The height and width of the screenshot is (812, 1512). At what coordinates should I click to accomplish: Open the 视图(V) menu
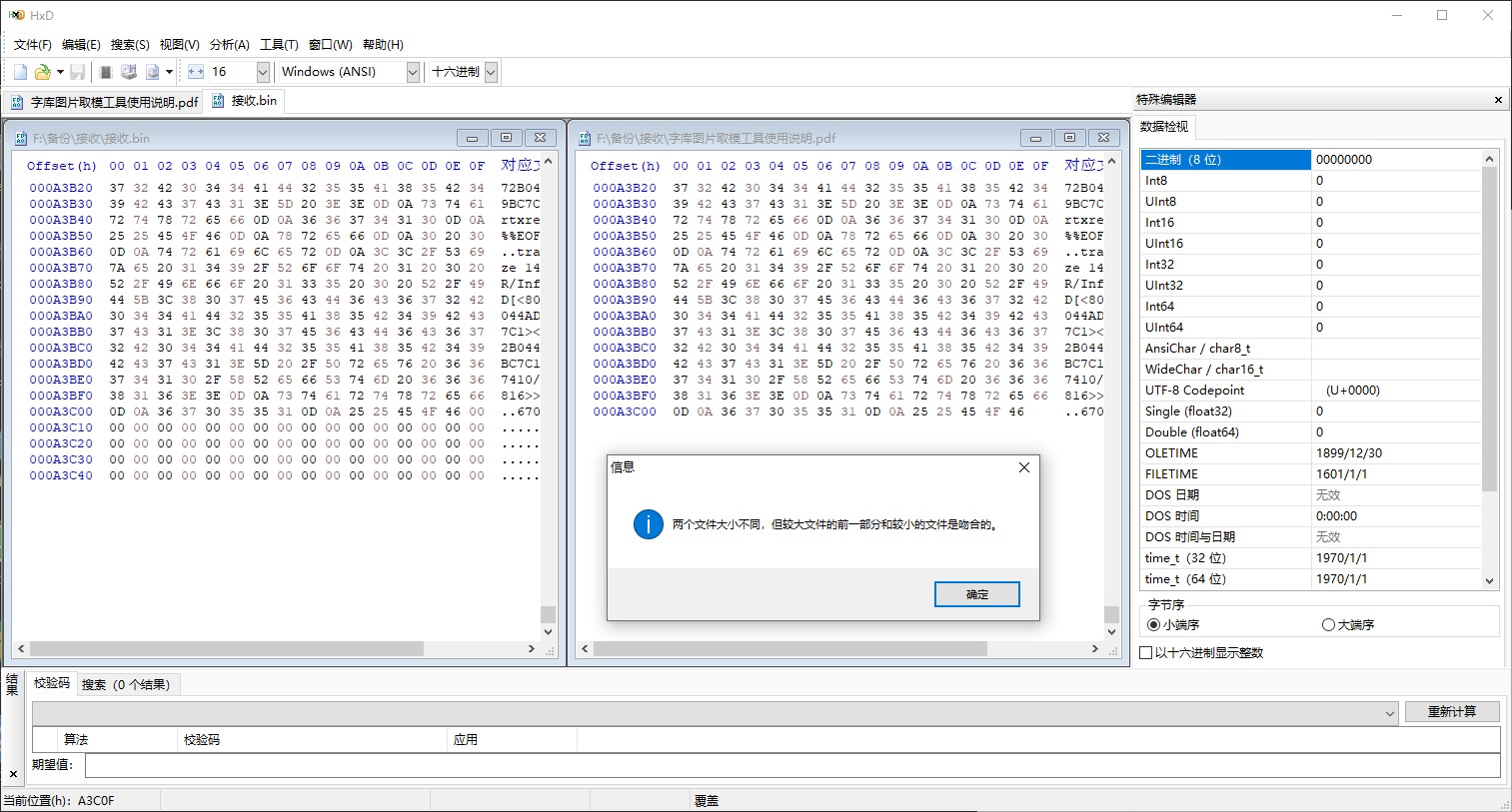180,44
